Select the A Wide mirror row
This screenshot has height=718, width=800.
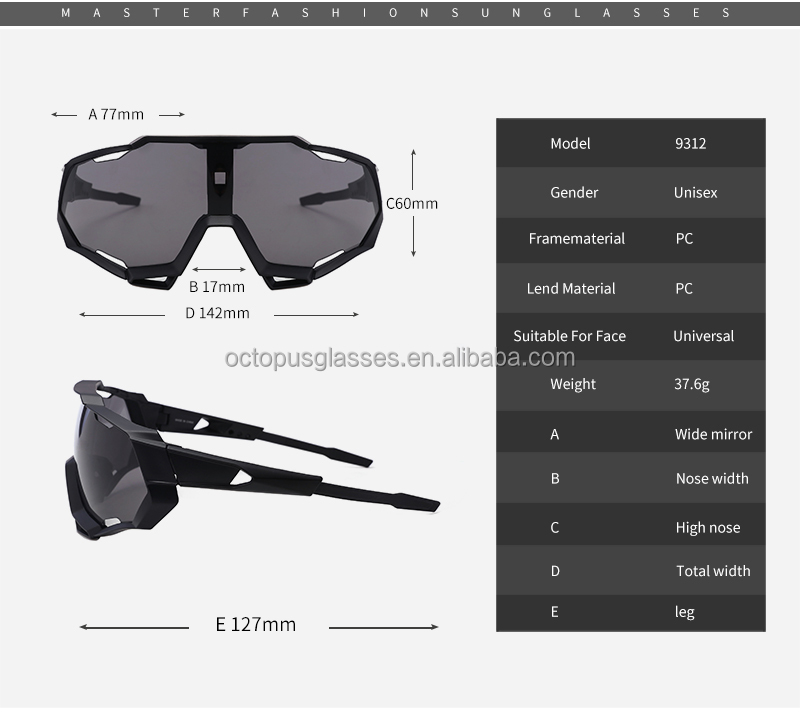631,433
